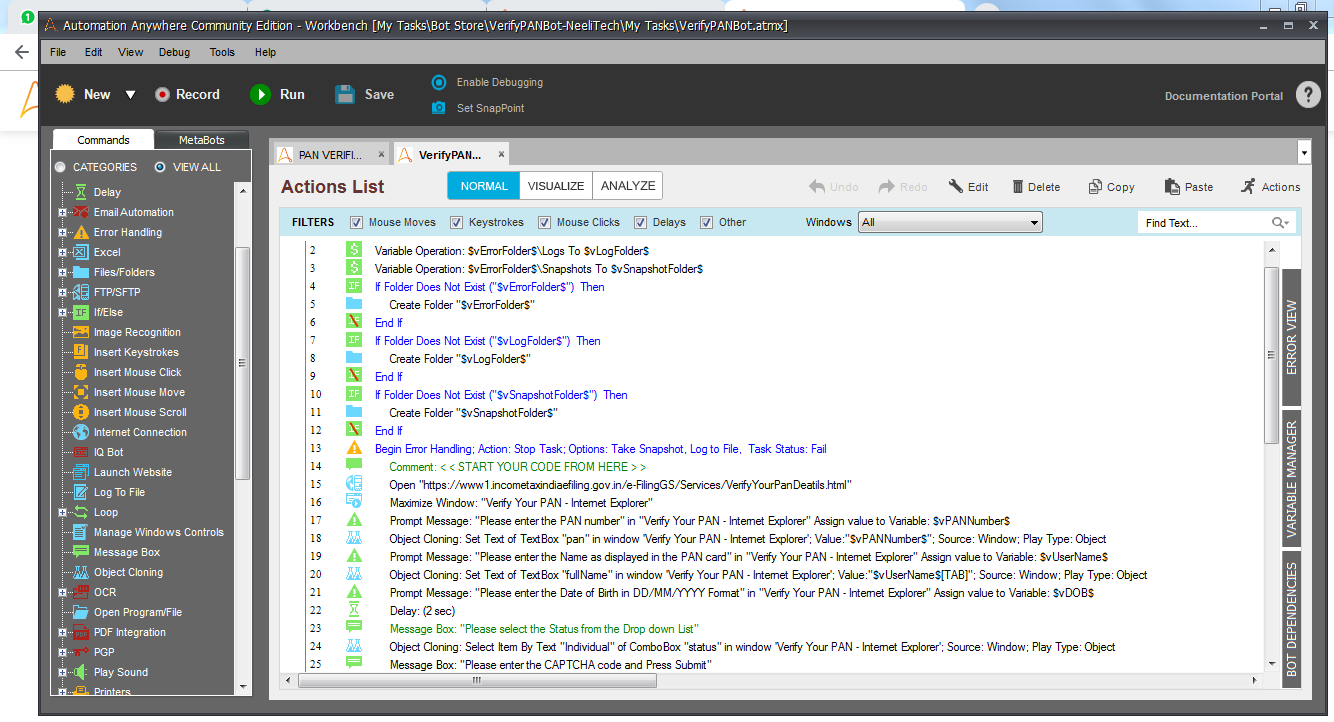Click the Find Text search magnifier icon
The height and width of the screenshot is (722, 1334).
coord(1279,223)
